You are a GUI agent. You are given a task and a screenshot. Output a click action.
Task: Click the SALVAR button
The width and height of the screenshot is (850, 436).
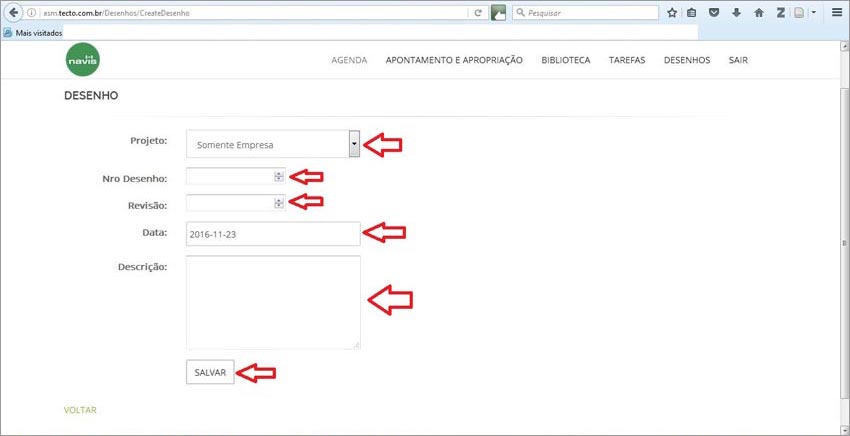point(210,372)
